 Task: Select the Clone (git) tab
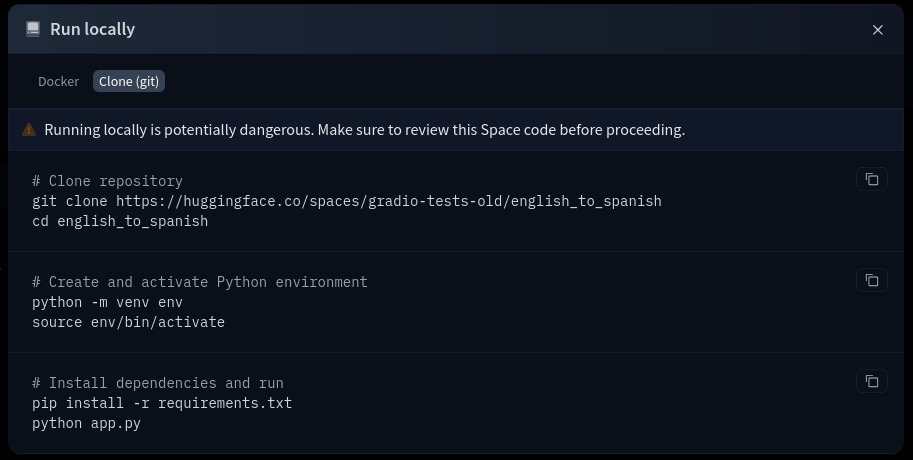tap(129, 82)
